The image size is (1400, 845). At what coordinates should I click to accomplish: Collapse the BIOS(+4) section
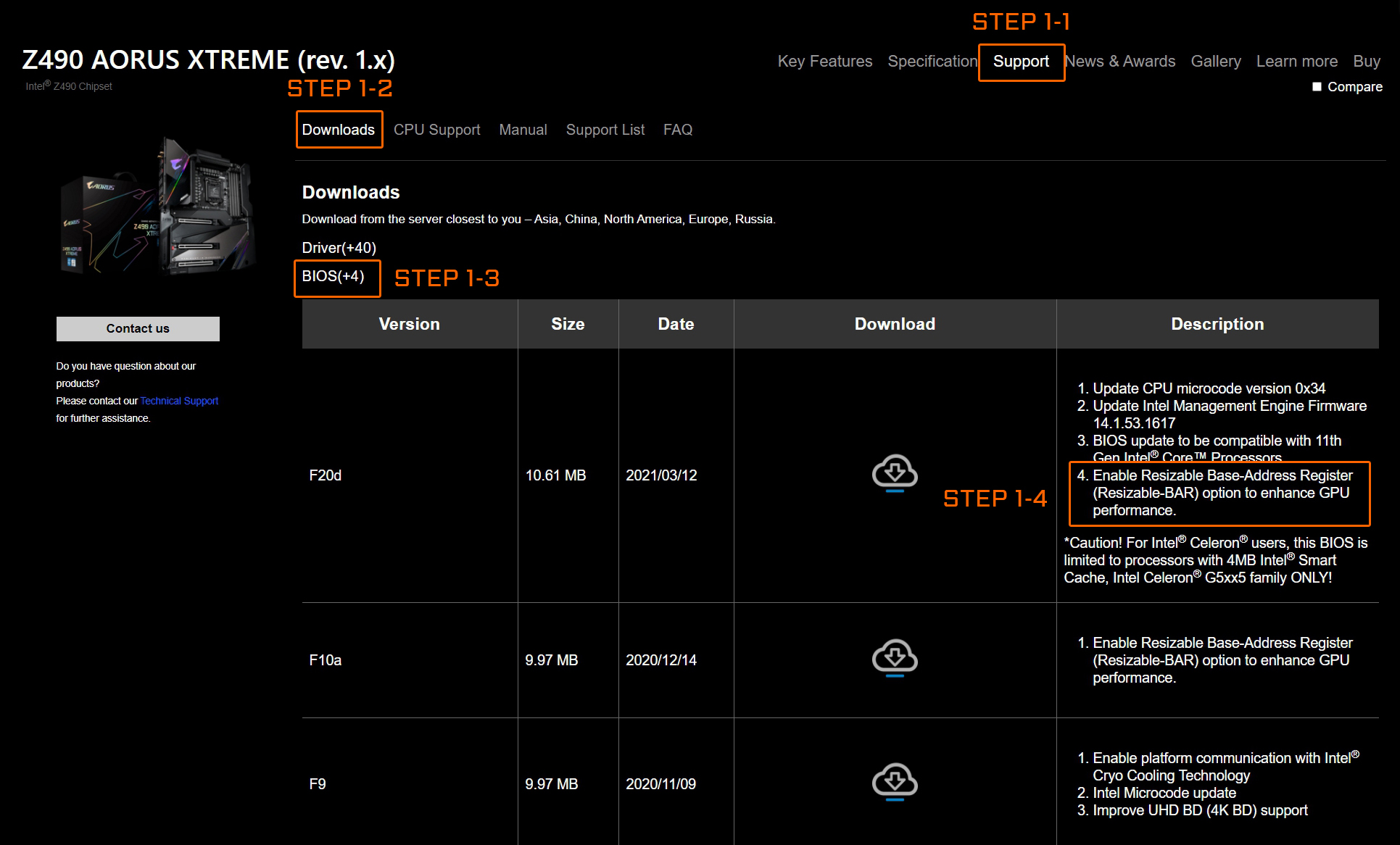[x=333, y=276]
